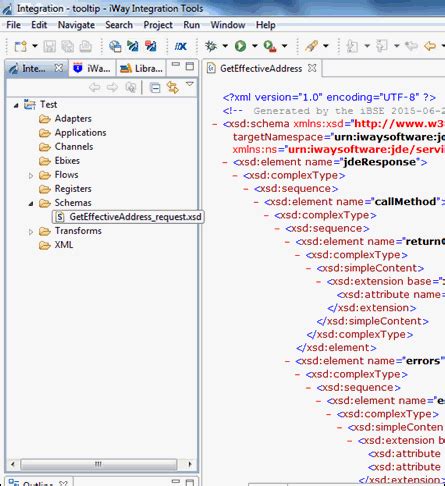Collapse the Schemas folder

[x=31, y=204]
